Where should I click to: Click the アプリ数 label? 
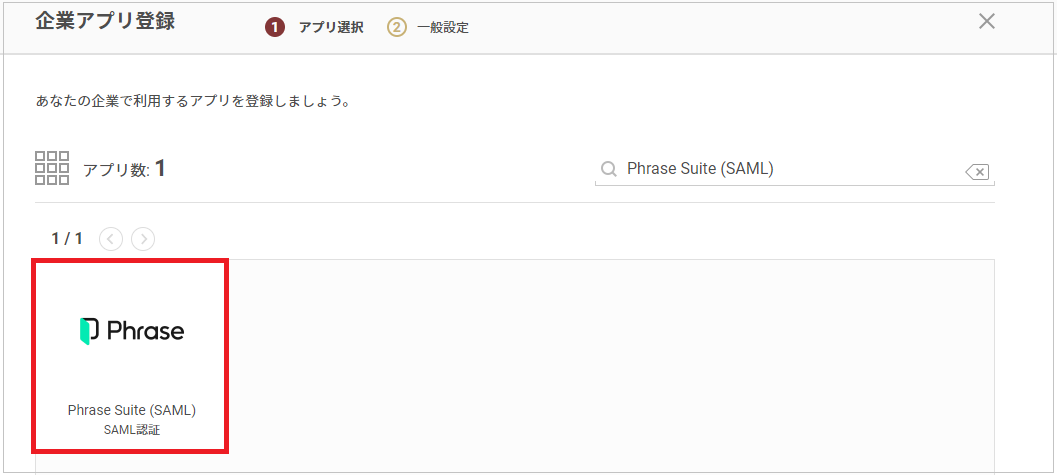click(116, 170)
